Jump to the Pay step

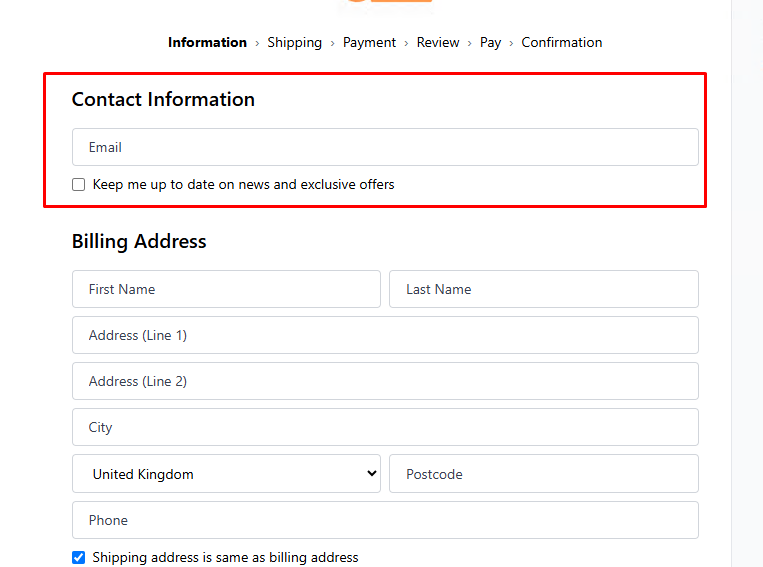click(x=490, y=42)
